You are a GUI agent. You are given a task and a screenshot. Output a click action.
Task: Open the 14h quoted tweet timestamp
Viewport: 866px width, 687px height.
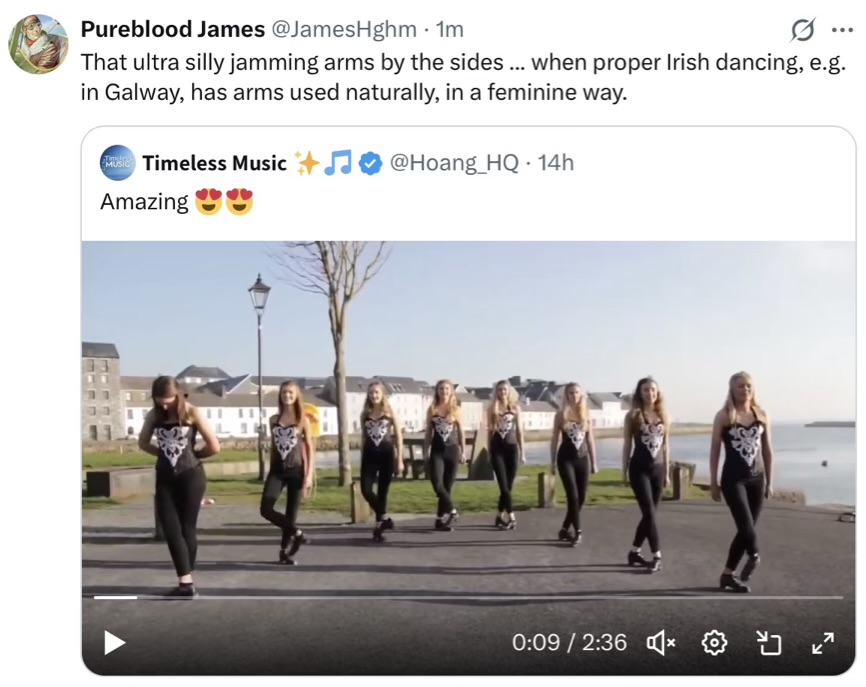tap(556, 163)
